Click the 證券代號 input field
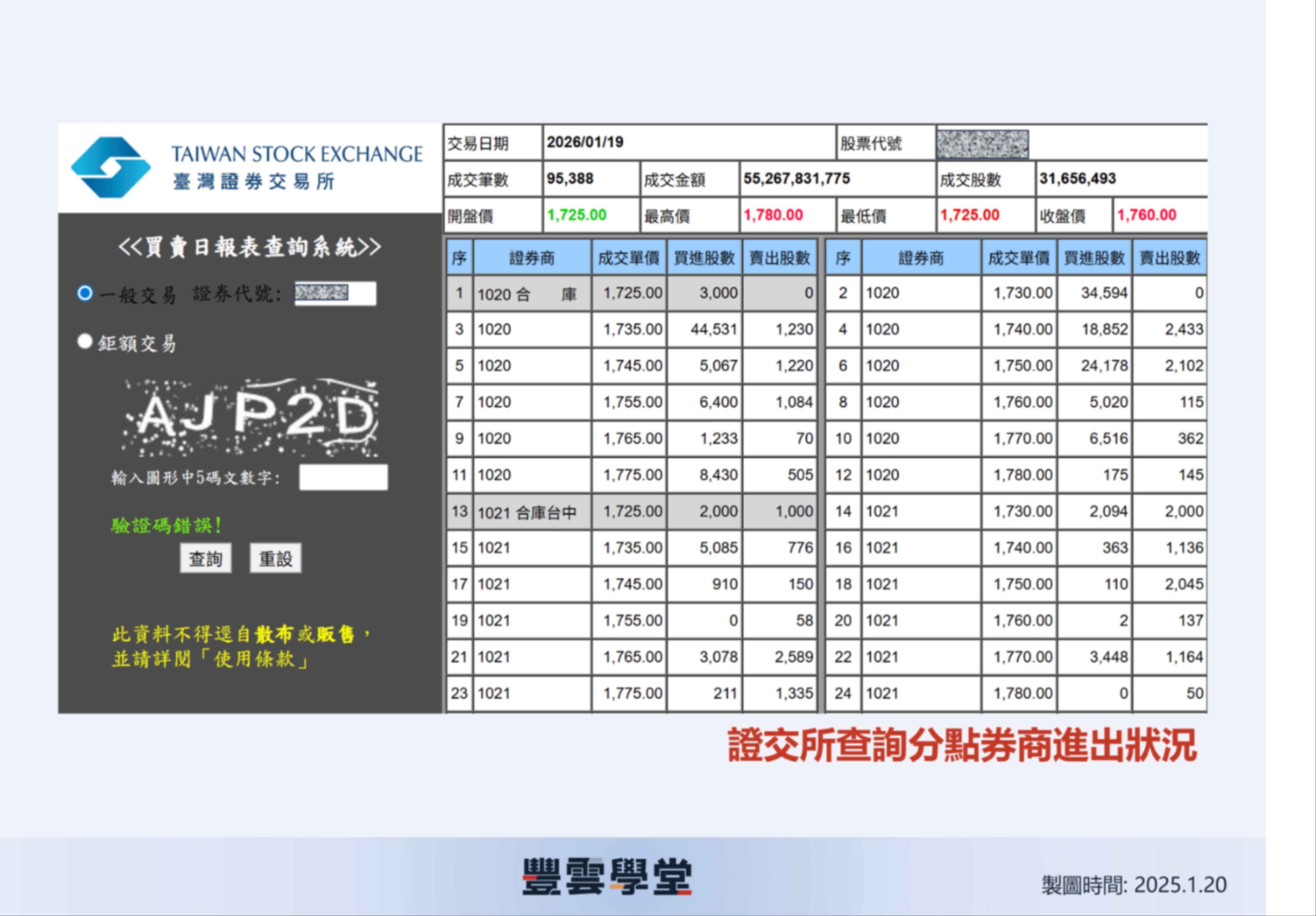 tap(335, 294)
